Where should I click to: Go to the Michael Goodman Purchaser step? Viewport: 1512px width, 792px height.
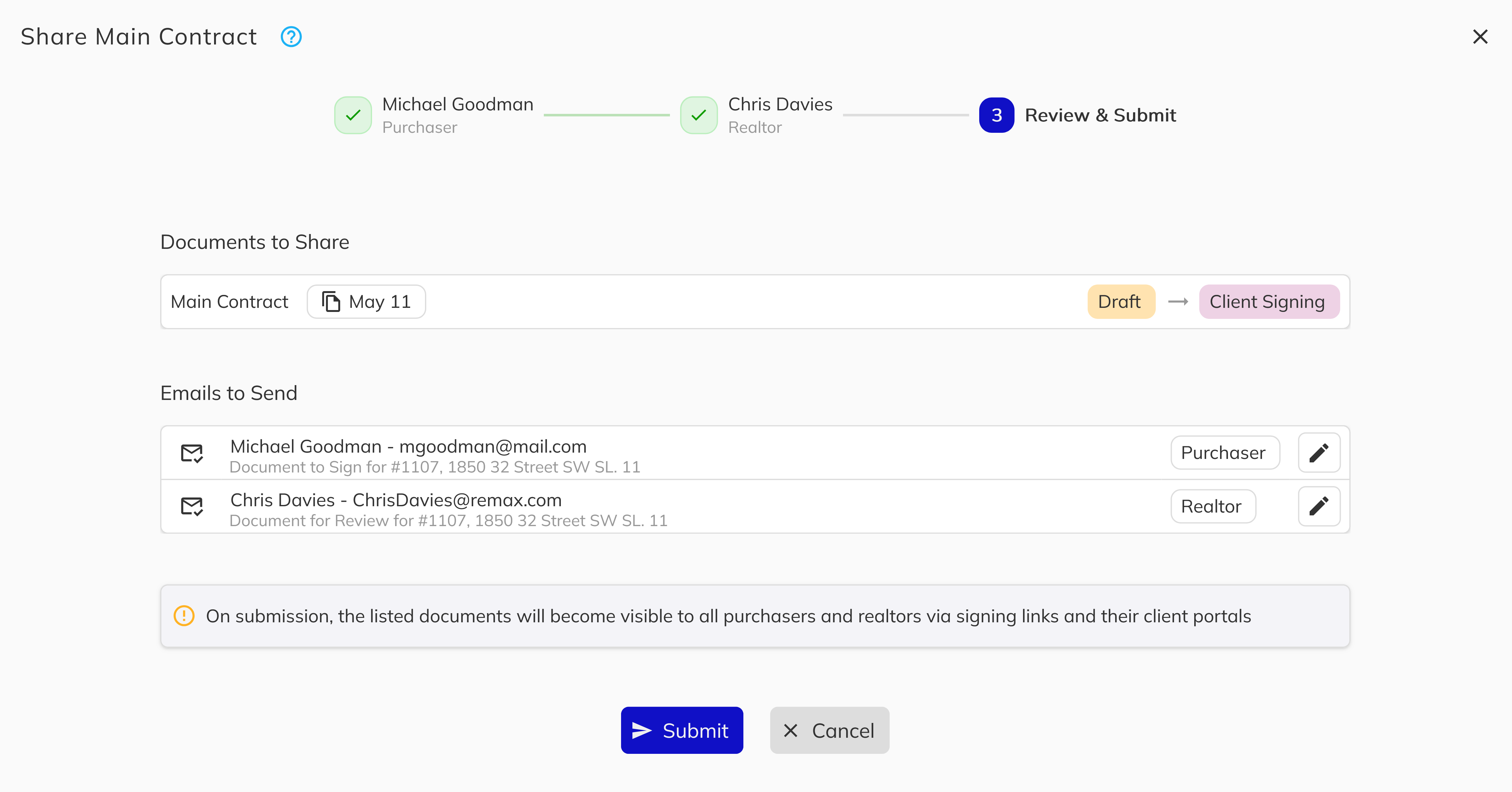434,115
